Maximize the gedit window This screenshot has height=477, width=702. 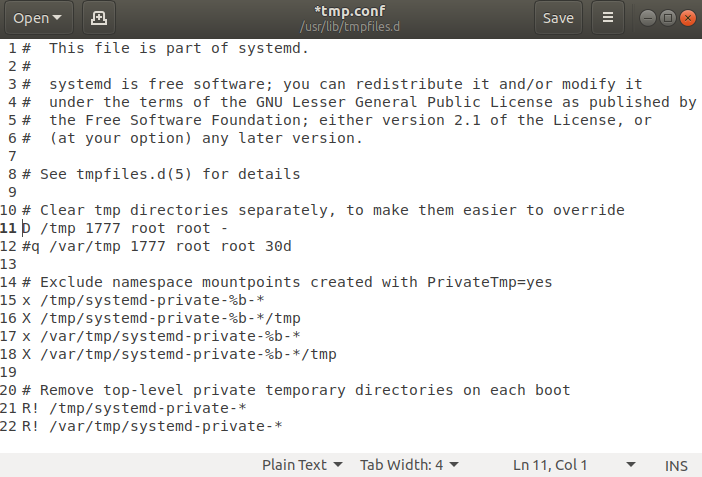670,18
